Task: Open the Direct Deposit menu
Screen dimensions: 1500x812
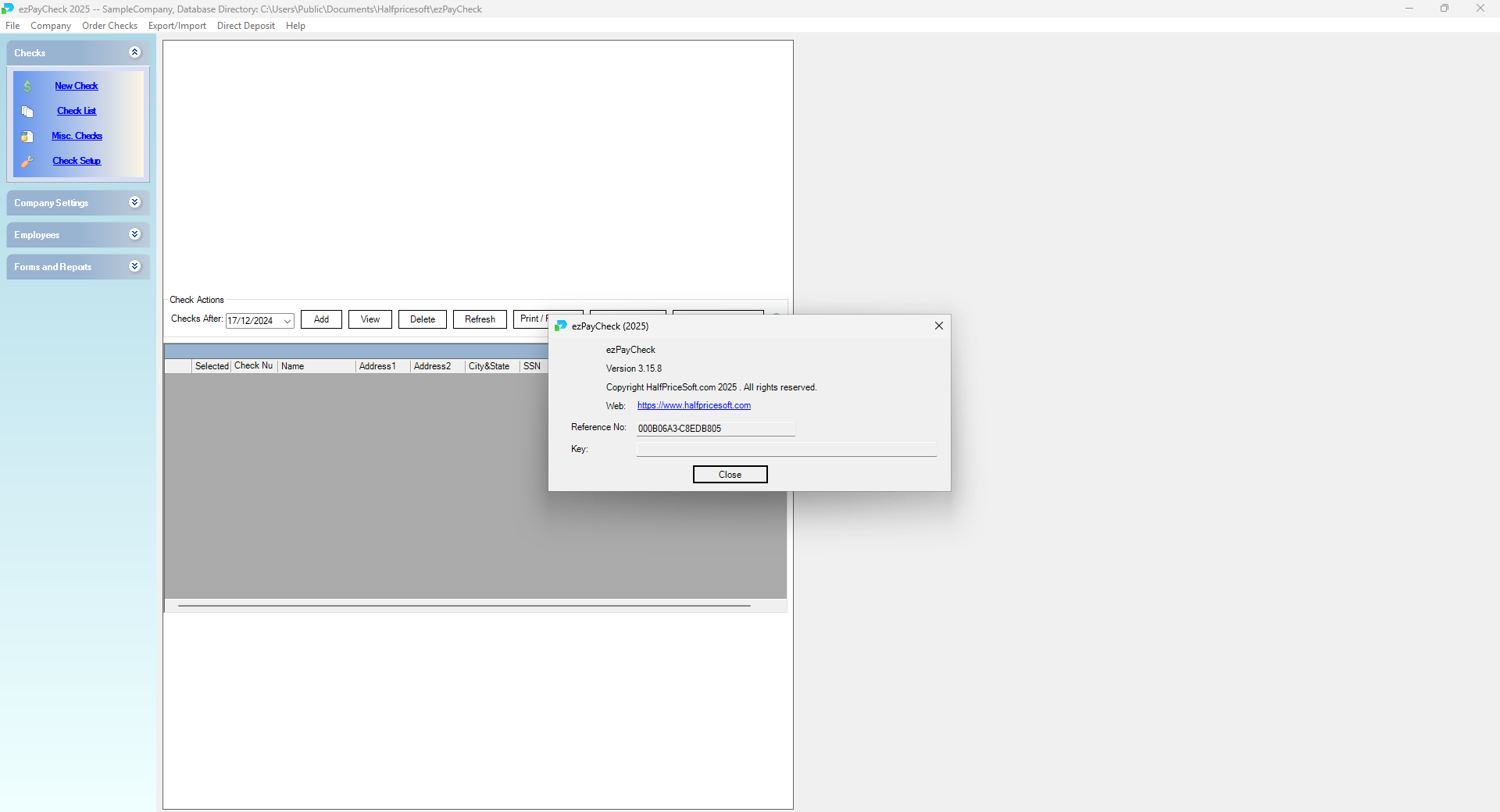Action: pyautogui.click(x=246, y=26)
